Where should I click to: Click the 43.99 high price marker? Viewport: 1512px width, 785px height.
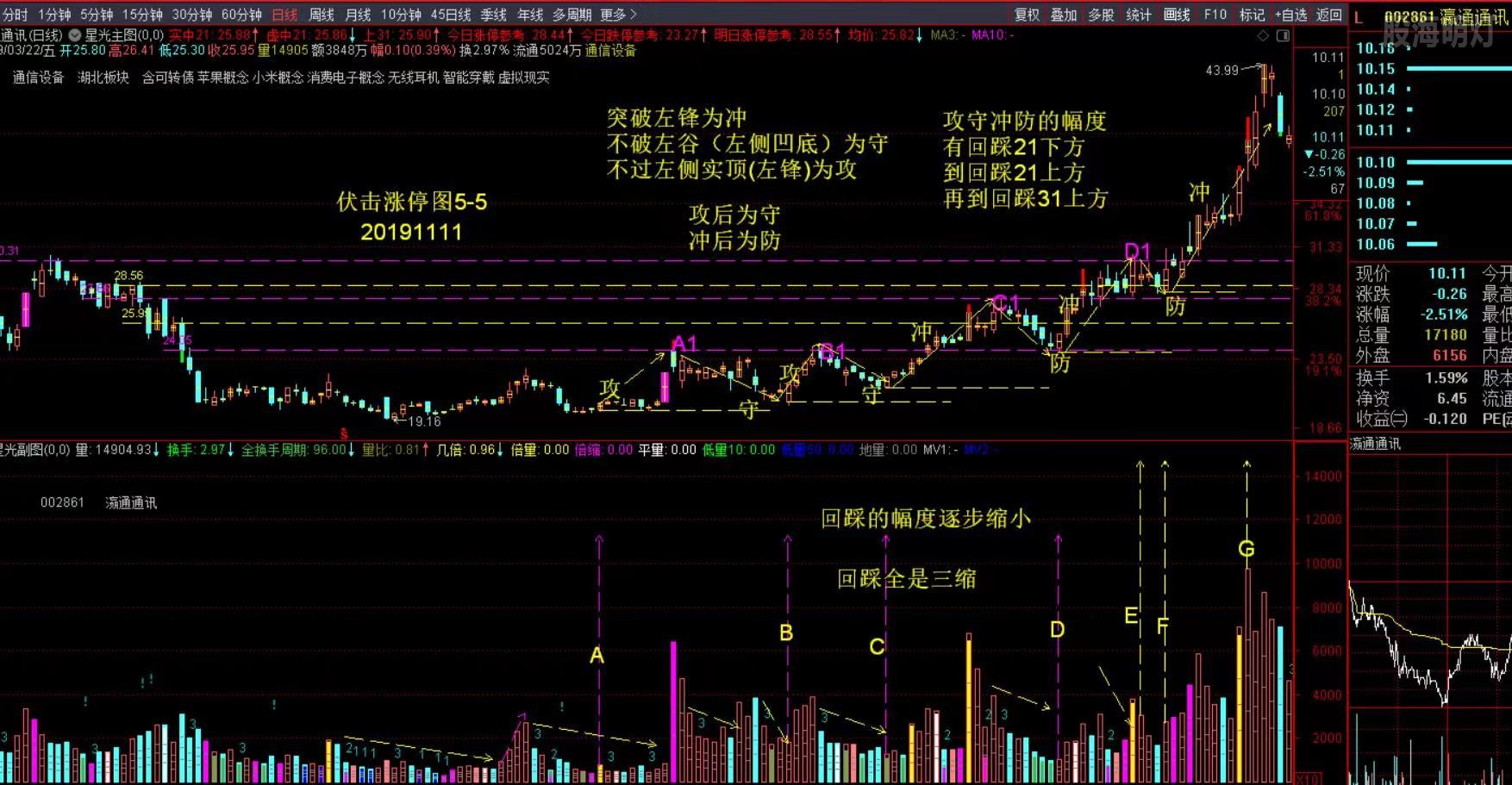[1221, 71]
